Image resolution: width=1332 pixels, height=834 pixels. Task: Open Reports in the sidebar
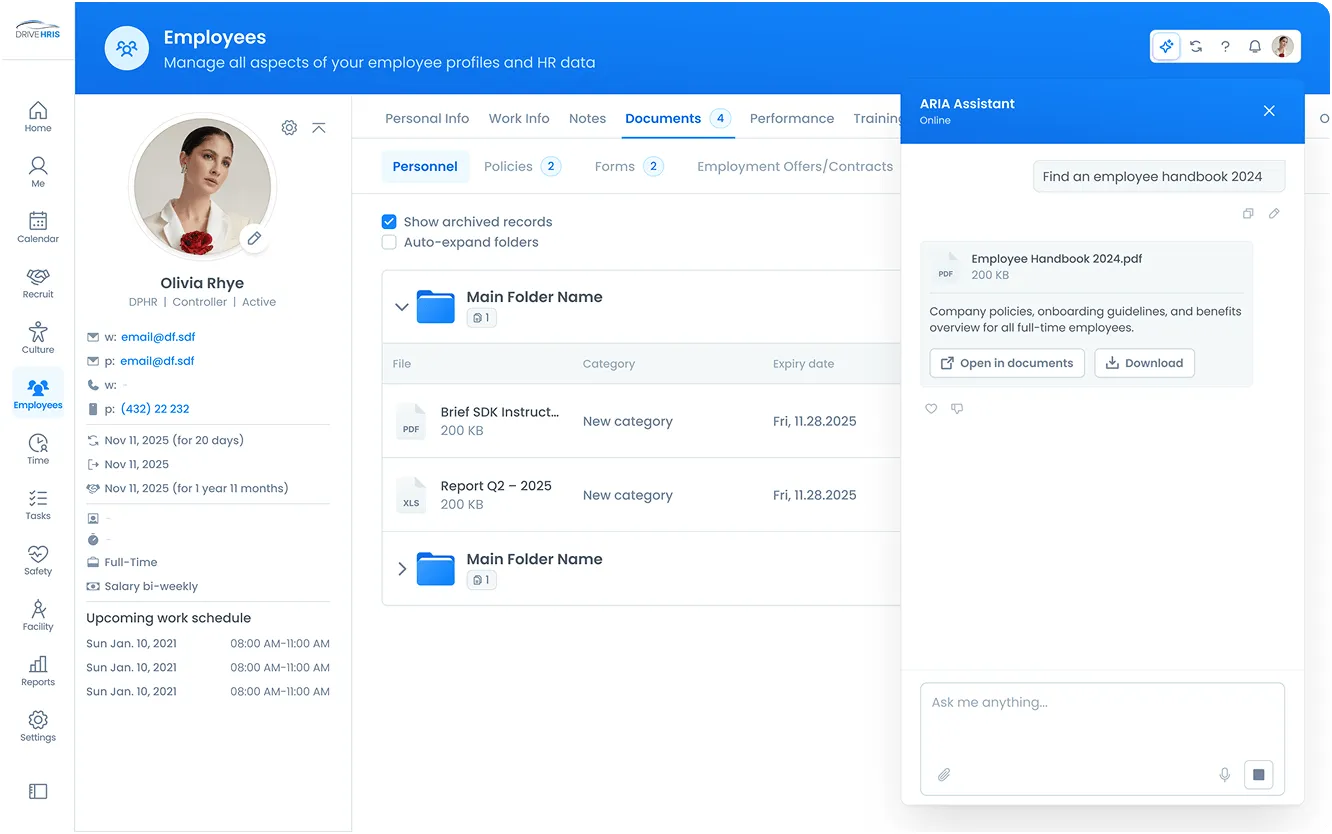point(38,670)
